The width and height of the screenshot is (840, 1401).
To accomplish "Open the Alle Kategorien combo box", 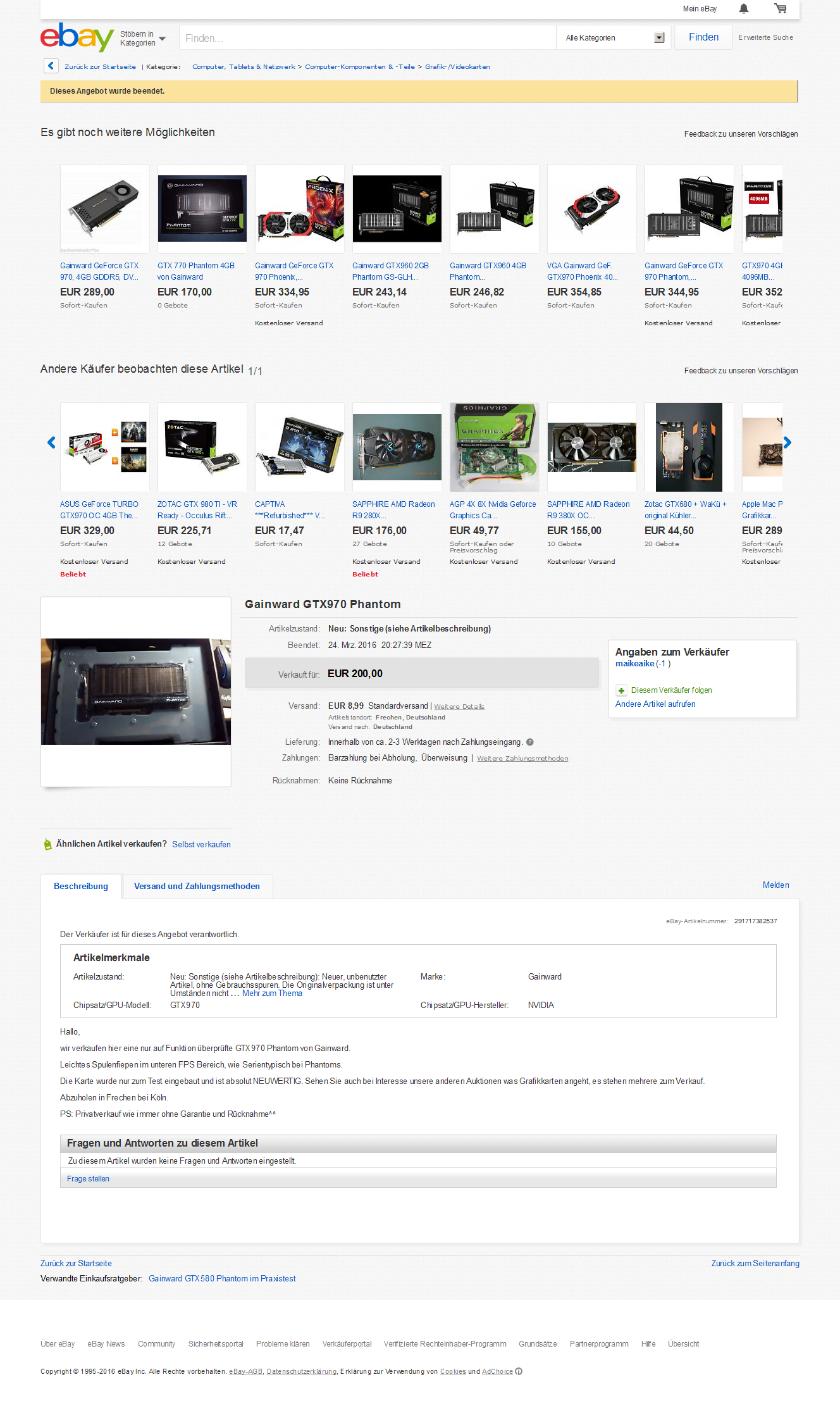I will click(x=615, y=38).
